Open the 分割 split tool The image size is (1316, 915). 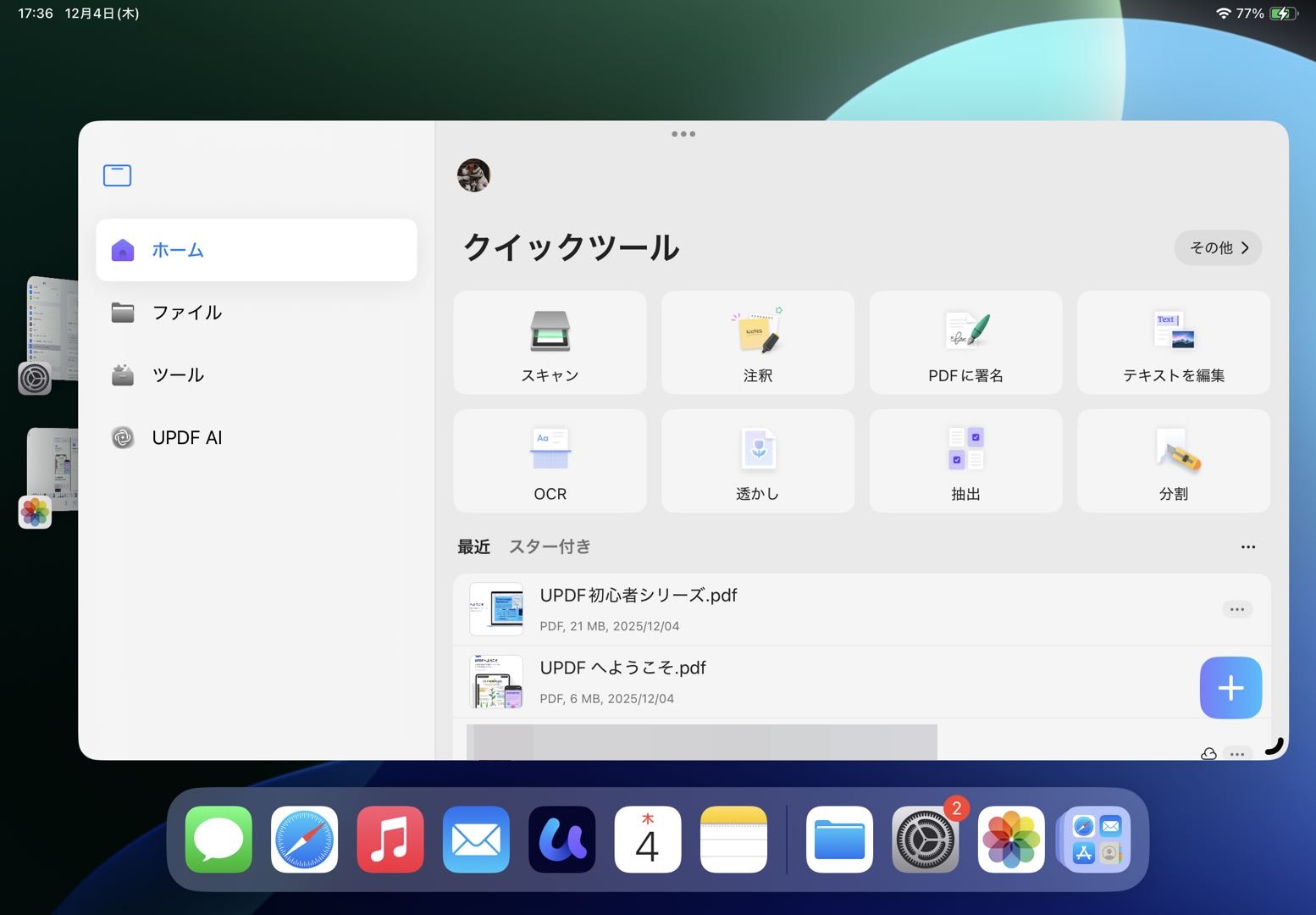[x=1174, y=461]
